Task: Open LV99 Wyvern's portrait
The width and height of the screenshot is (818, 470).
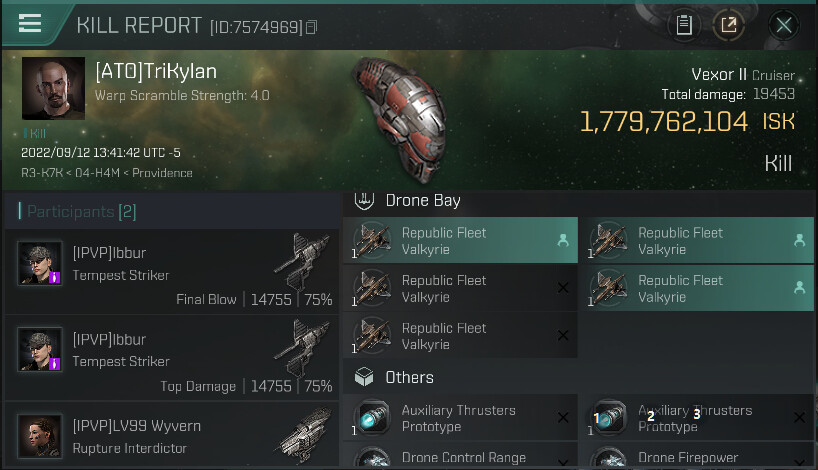Action: (x=40, y=436)
